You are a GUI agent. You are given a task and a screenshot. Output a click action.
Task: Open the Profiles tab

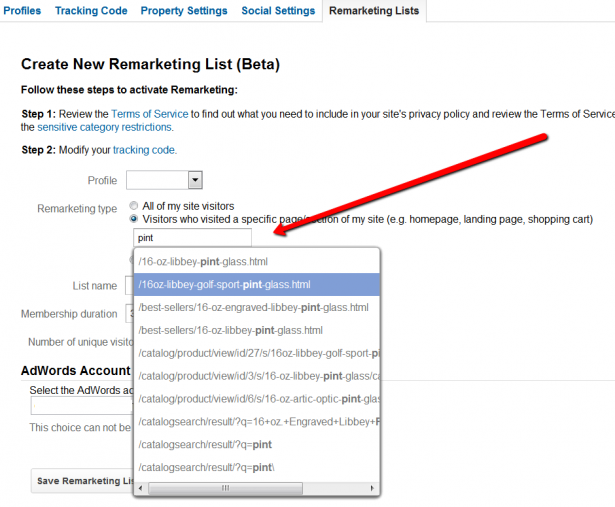pos(22,11)
